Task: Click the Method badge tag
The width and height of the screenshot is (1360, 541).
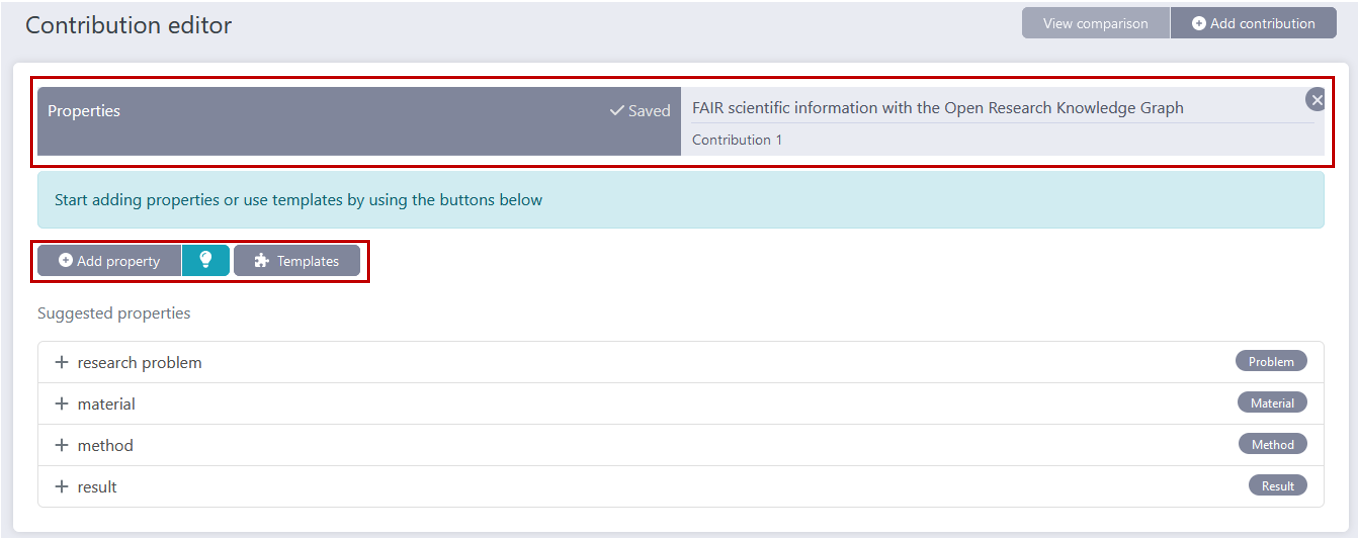Action: 1272,445
